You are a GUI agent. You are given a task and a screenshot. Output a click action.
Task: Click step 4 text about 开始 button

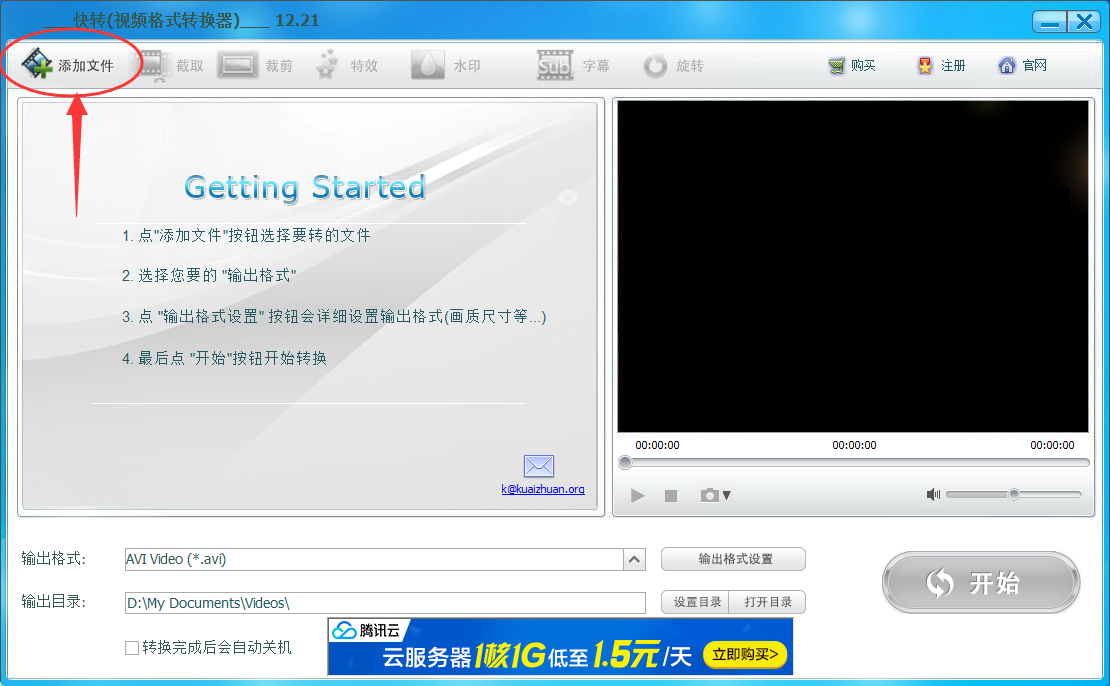(x=224, y=358)
